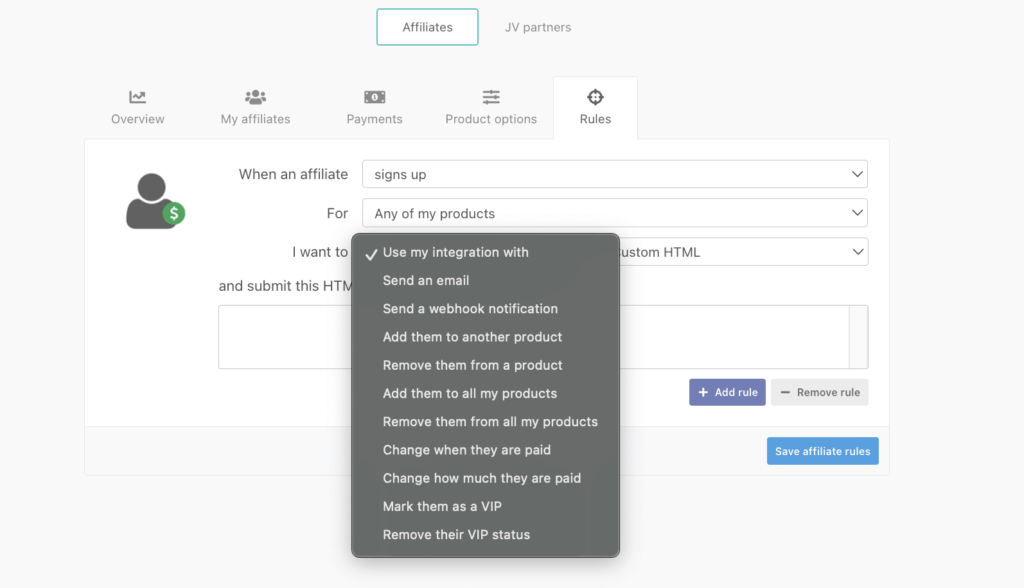
Task: Switch to the Affiliates tab
Action: [427, 27]
